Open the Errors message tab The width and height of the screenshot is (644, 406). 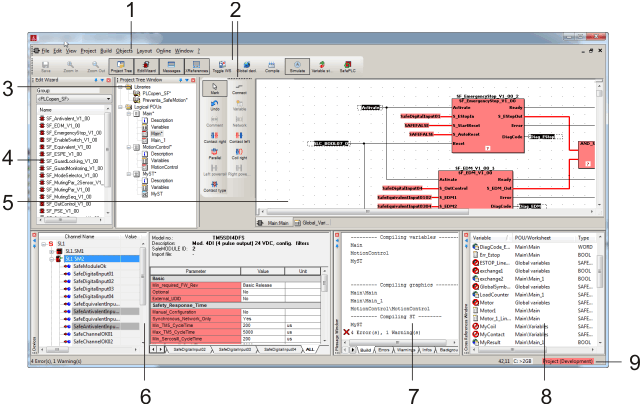tap(384, 350)
